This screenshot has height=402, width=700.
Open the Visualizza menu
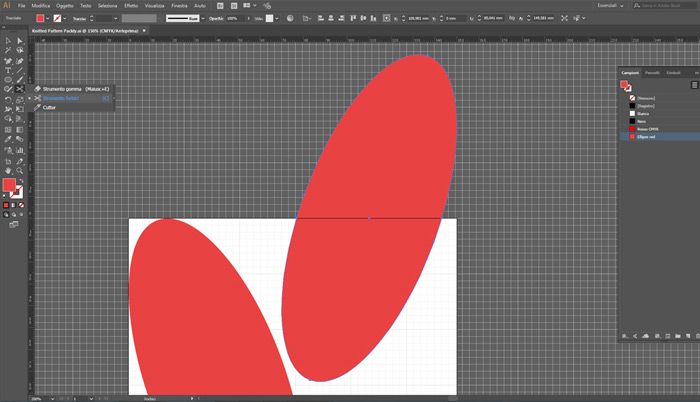point(154,6)
